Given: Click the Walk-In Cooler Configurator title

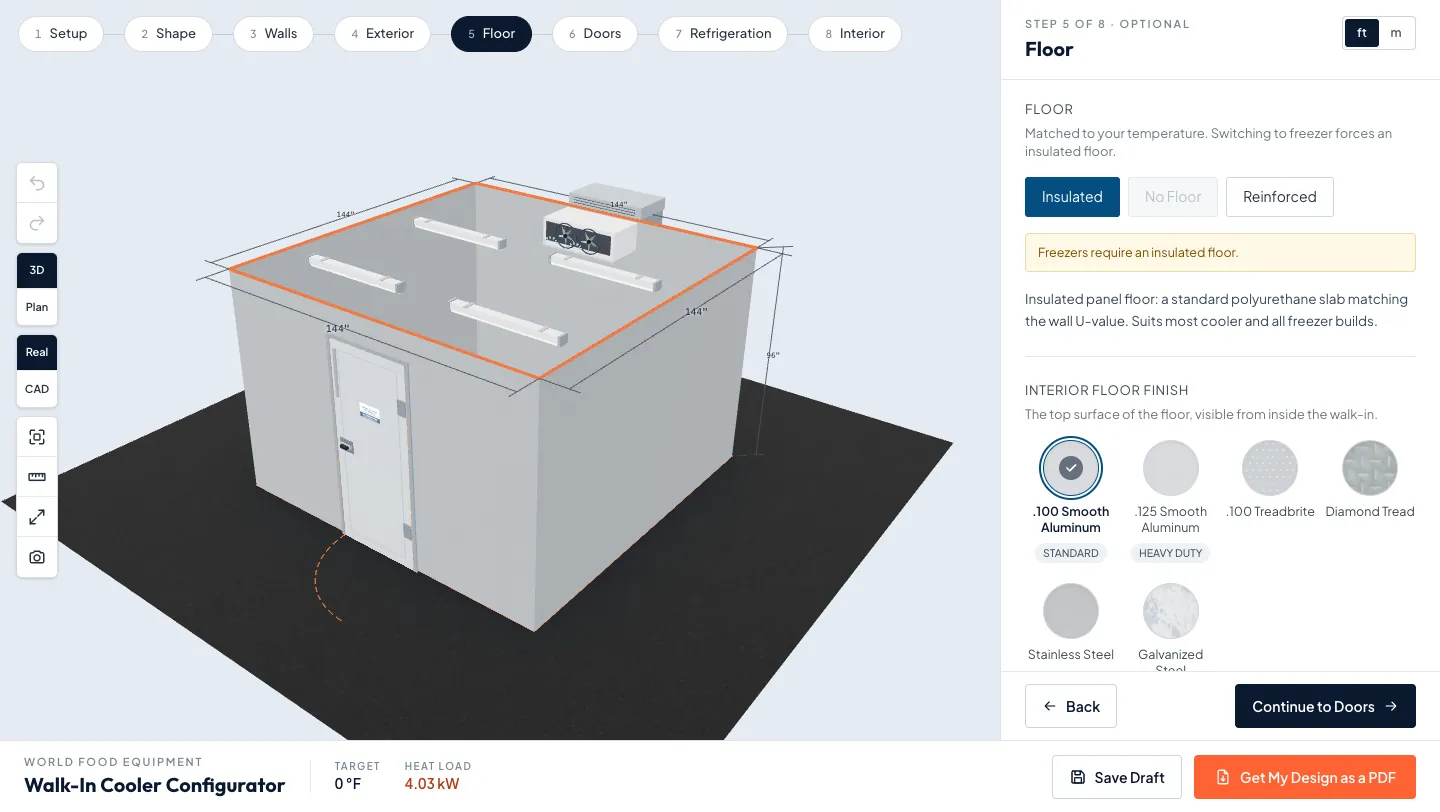Looking at the screenshot, I should pyautogui.click(x=155, y=785).
